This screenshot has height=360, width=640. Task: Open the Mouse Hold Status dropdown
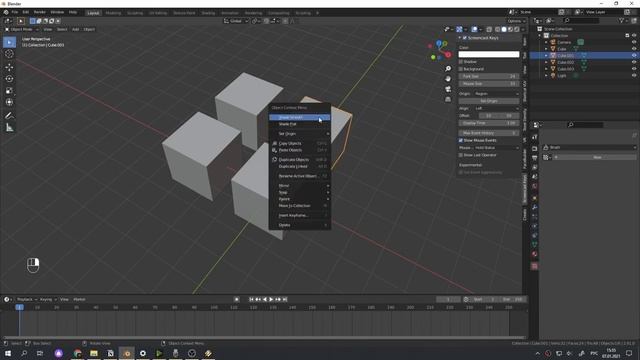pos(496,148)
